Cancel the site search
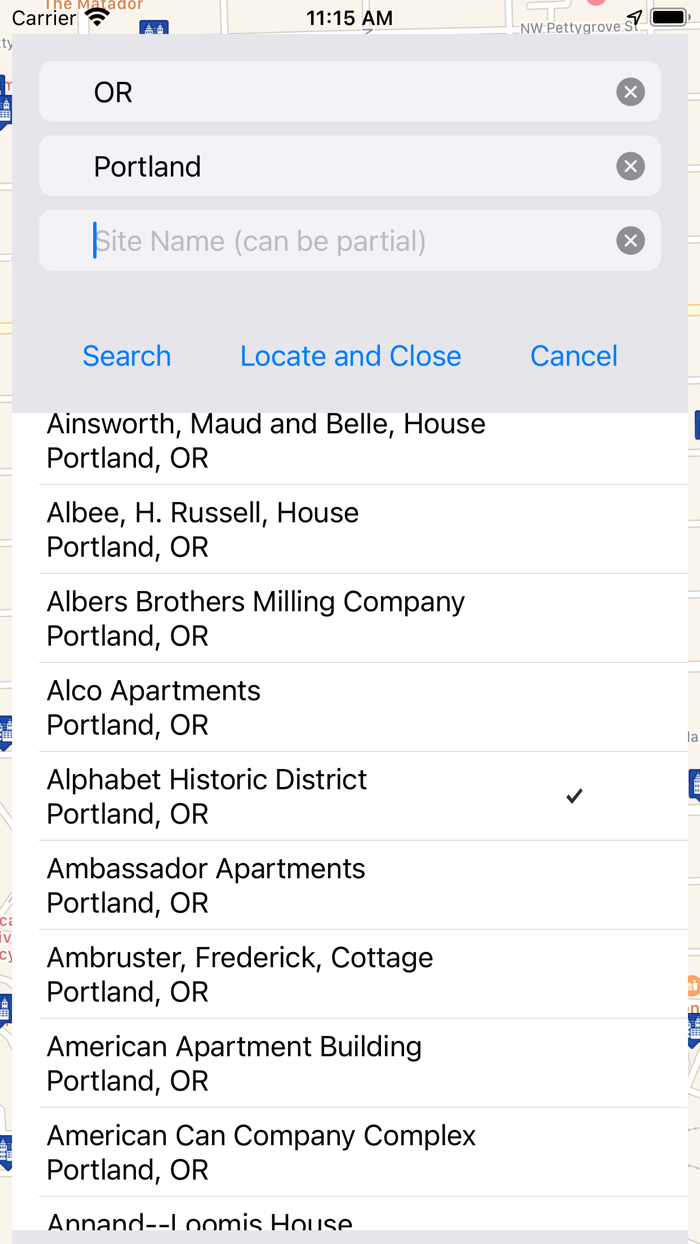The width and height of the screenshot is (700, 1244). 573,356
